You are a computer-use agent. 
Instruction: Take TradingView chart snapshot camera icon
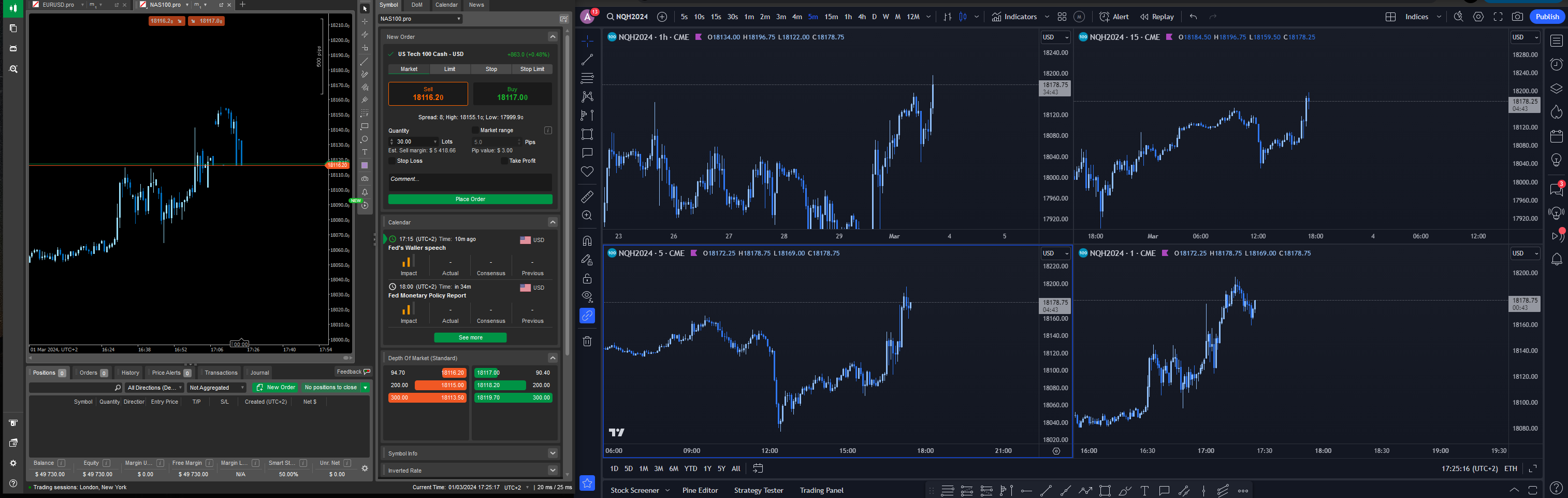1517,17
